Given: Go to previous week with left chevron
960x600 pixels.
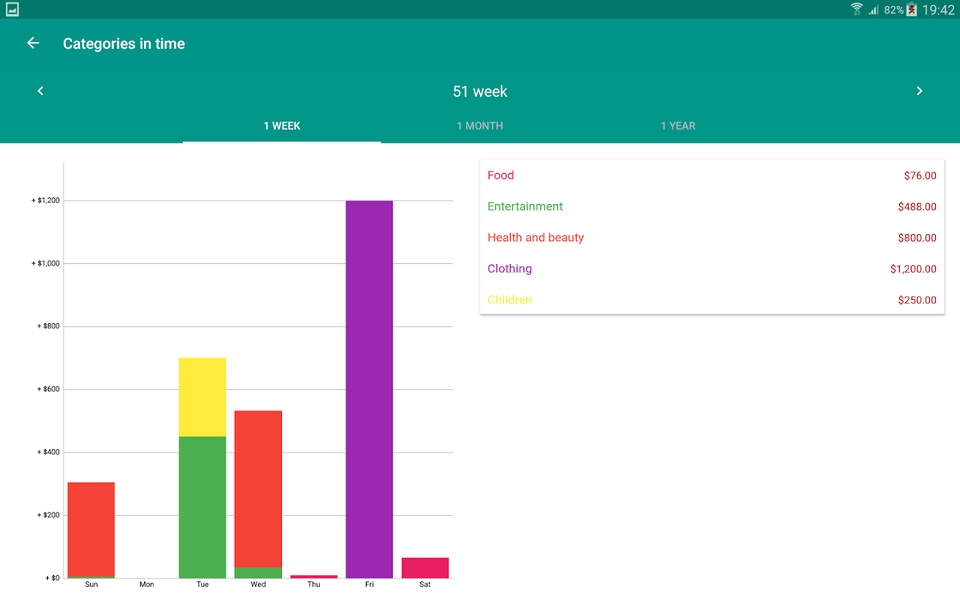Looking at the screenshot, I should [x=40, y=91].
